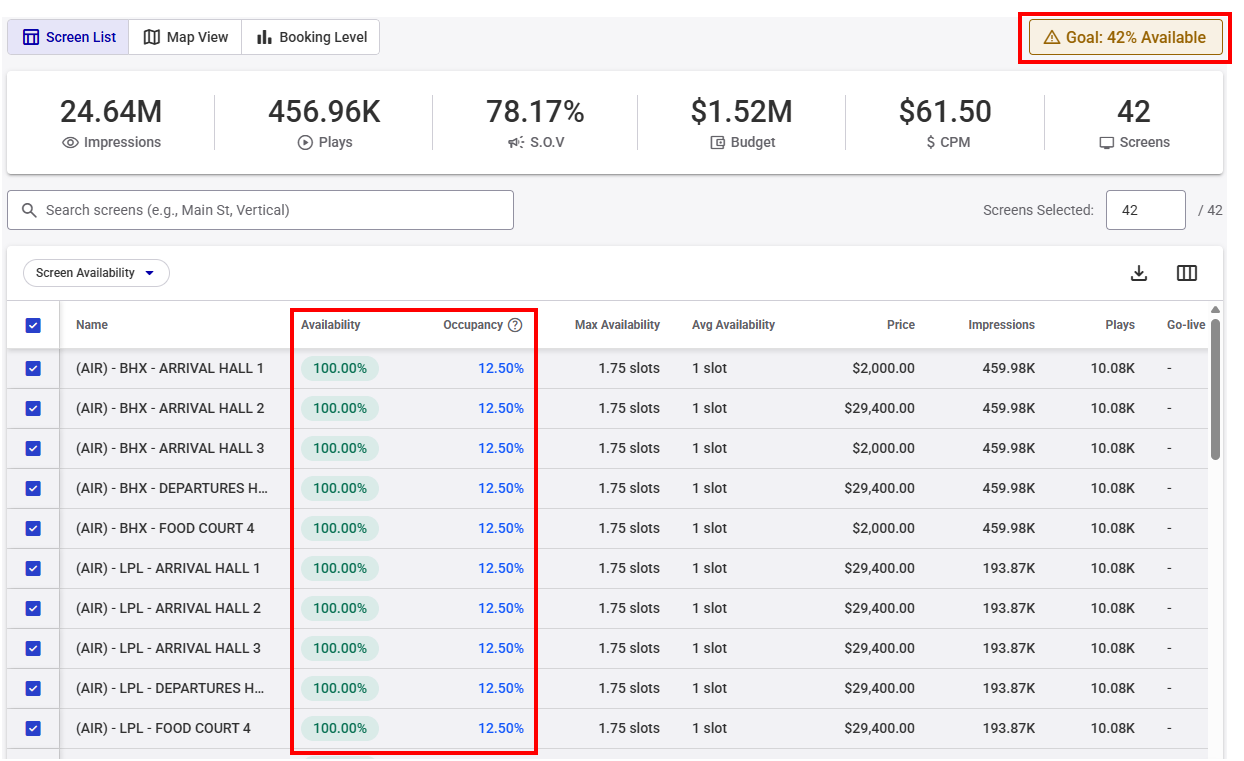Click the monitor icon beside Screens
The width and height of the screenshot is (1244, 761).
(x=1107, y=143)
